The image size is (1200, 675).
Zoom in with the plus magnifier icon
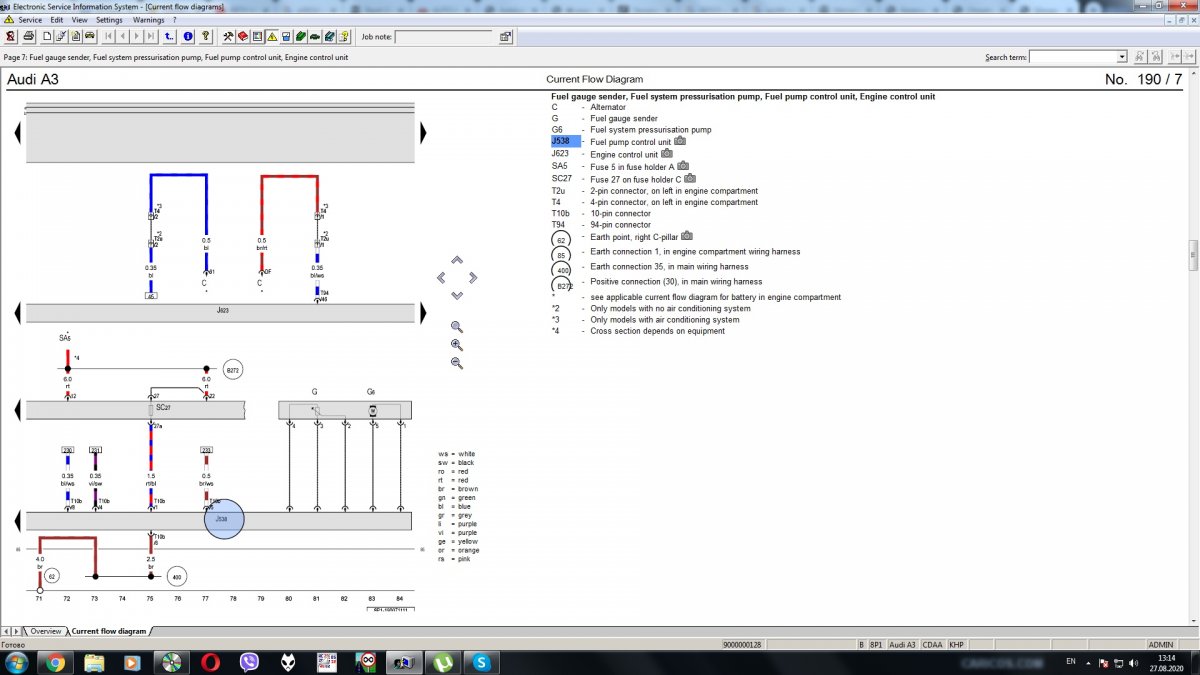coord(457,345)
